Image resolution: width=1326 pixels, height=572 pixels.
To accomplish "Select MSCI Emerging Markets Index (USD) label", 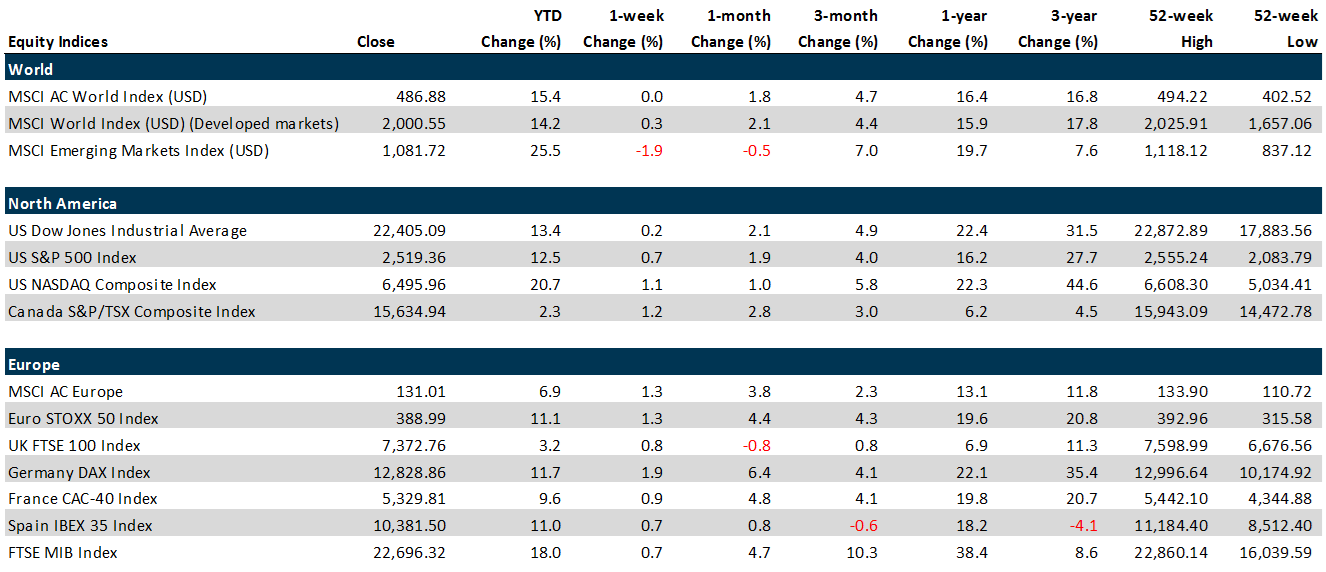I will click(138, 150).
